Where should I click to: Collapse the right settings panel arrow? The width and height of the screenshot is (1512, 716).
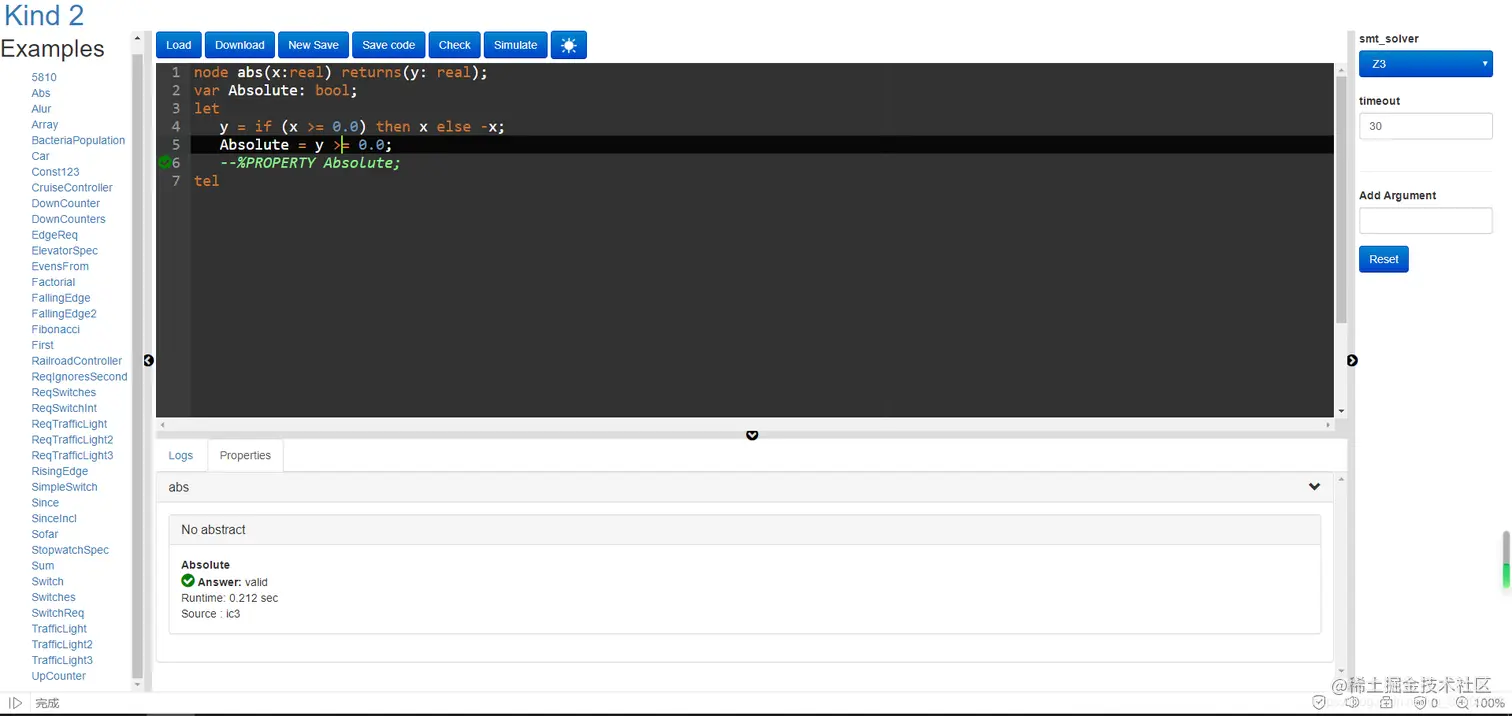pyautogui.click(x=1352, y=360)
